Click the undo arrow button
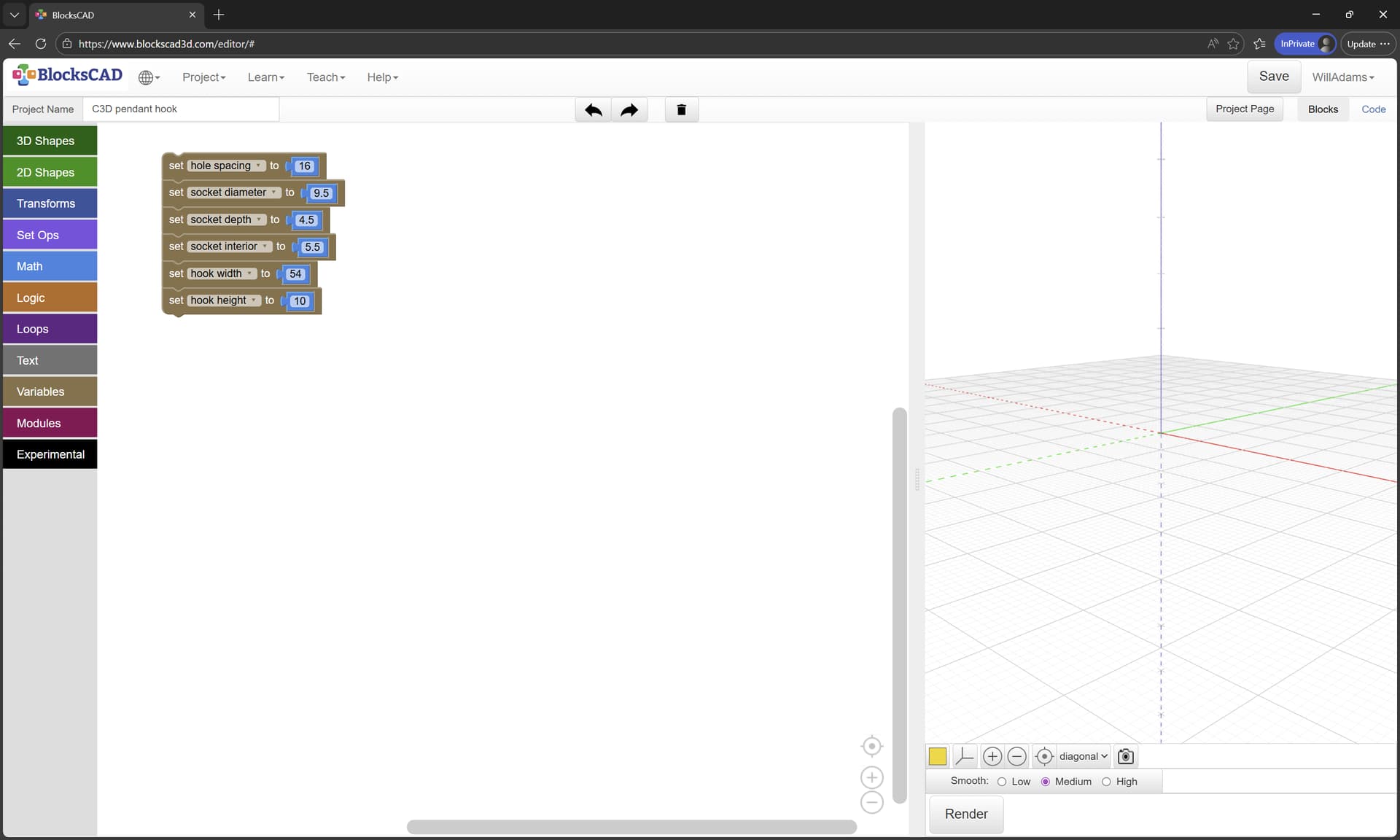Viewport: 1400px width, 840px height. pos(593,110)
